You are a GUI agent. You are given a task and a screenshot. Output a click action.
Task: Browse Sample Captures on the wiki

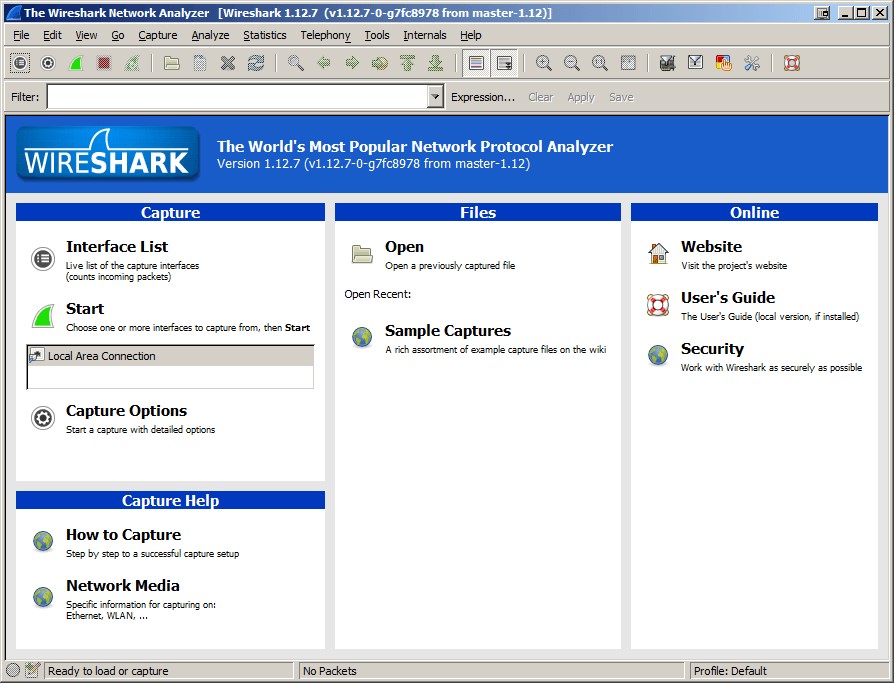pos(448,331)
